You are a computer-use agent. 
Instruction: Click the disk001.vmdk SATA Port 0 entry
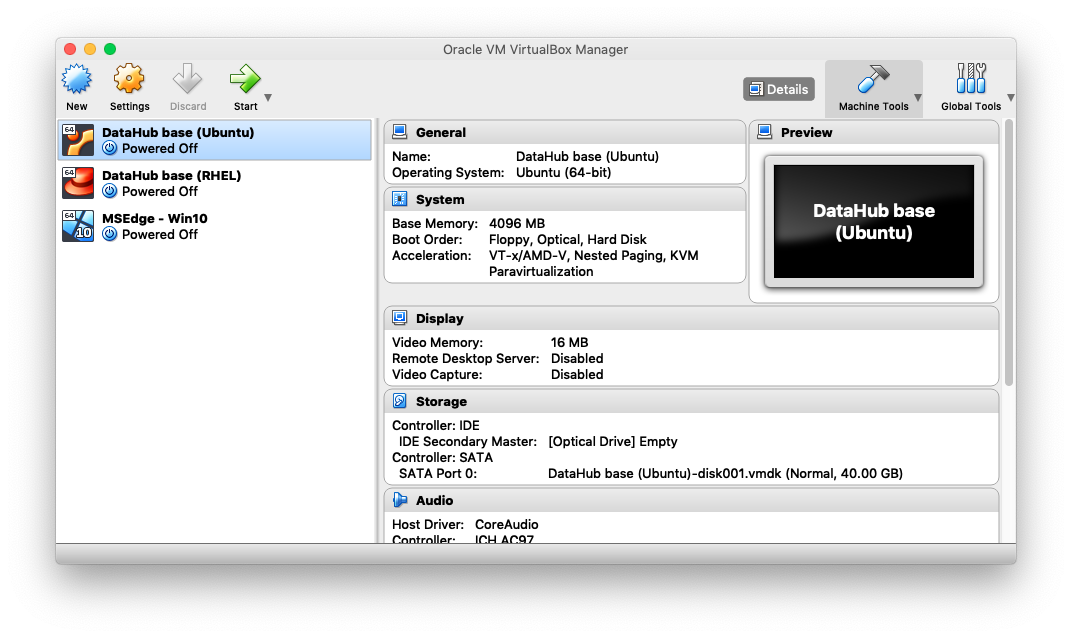[x=725, y=474]
